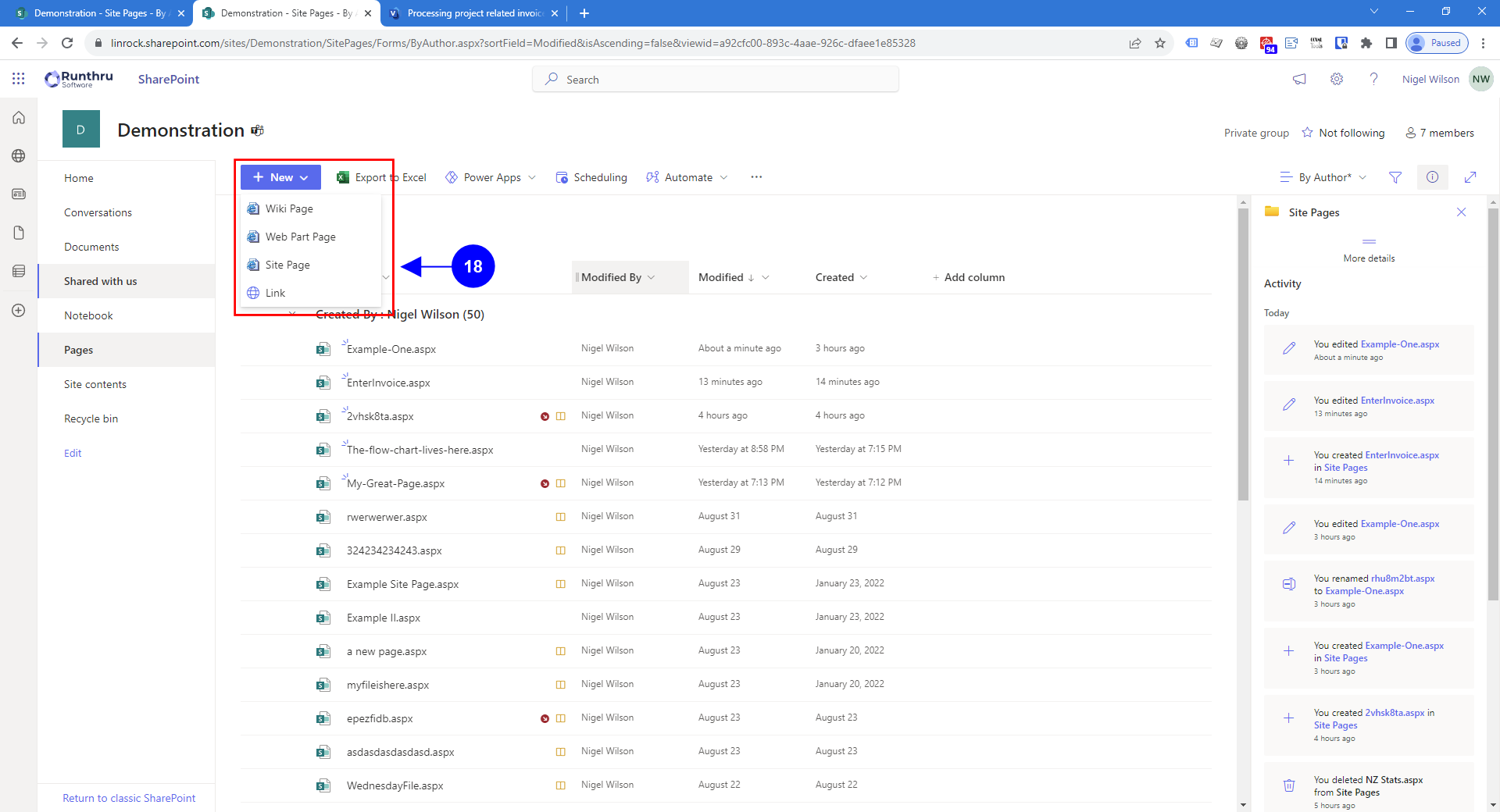Click the Search input box
Screen dimensions: 1500x812
click(x=715, y=80)
